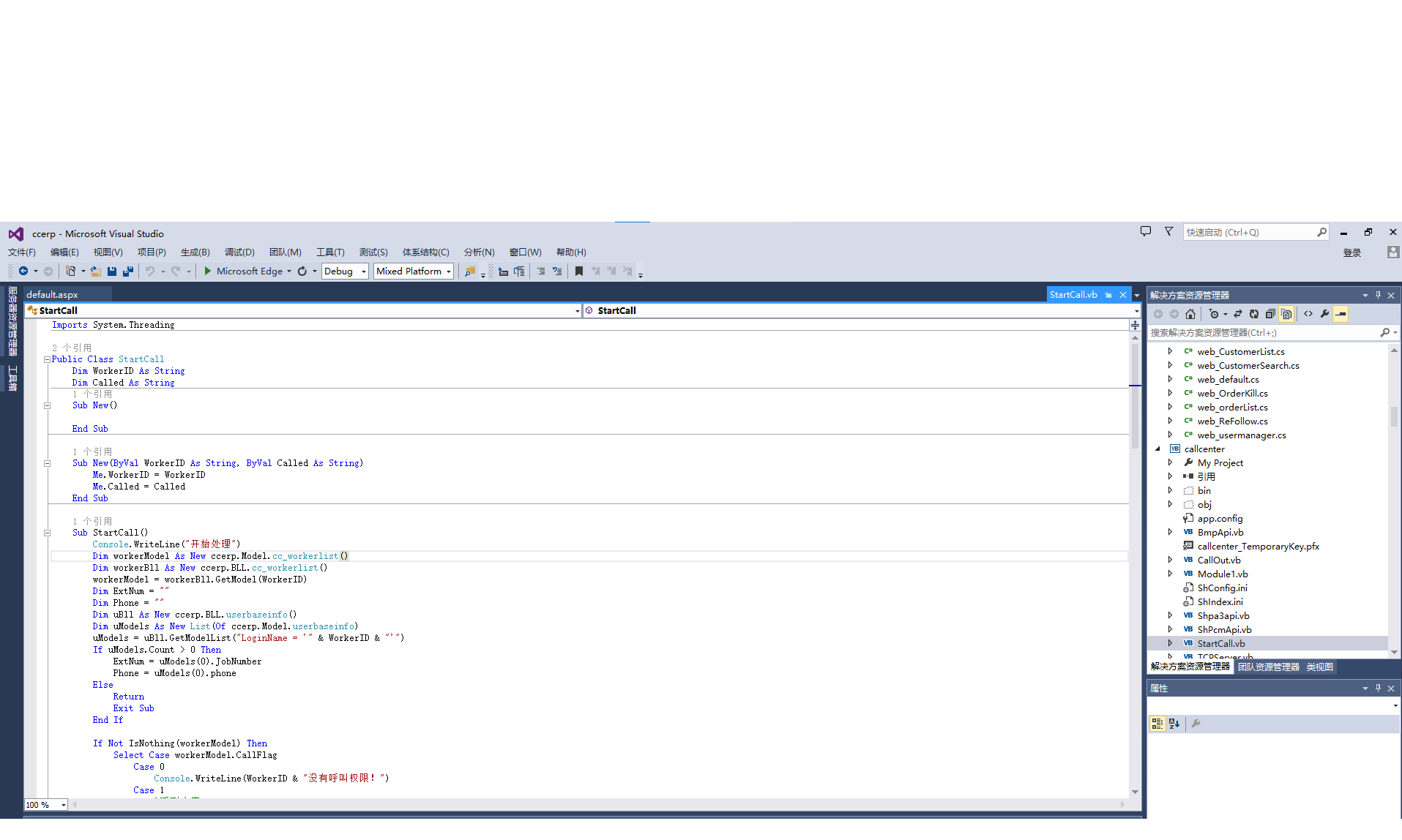Select CallOut.vb in Solution Explorer
The height and width of the screenshot is (840, 1402).
coord(1219,560)
